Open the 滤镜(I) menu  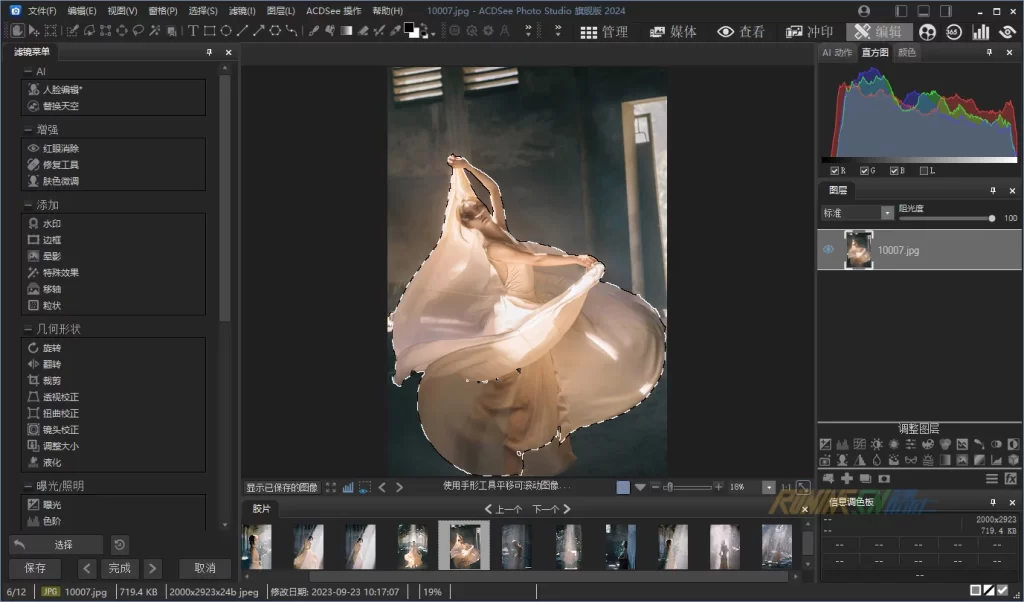(241, 10)
